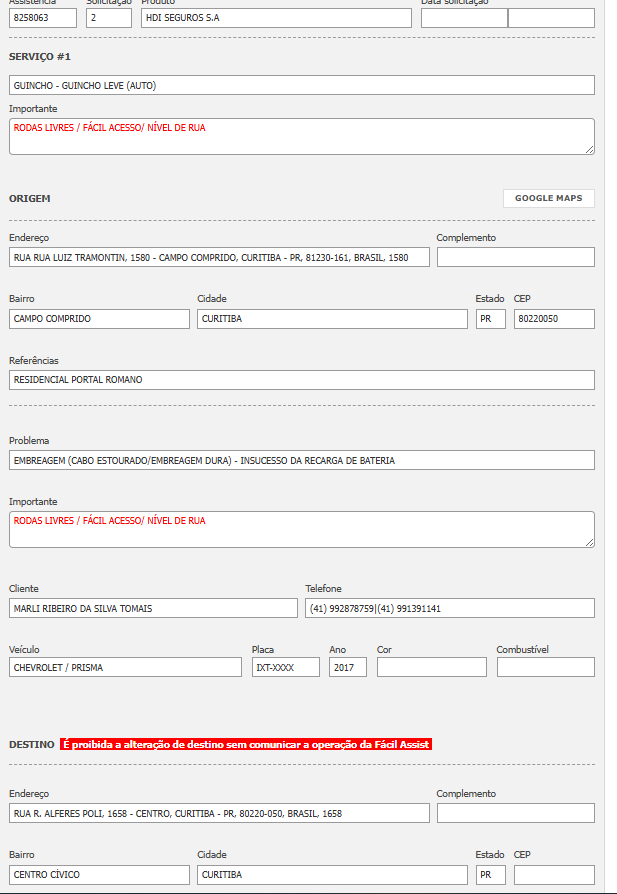The height and width of the screenshot is (894, 617).
Task: Click the origin CEP field 80220050
Action: (x=554, y=319)
